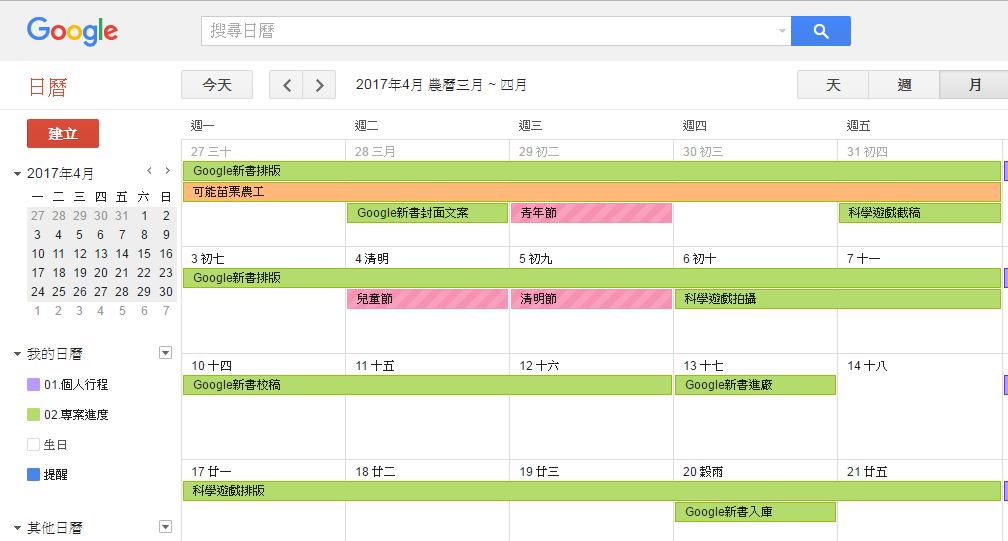Viewport: 1008px width, 541px height.
Task: Switch to 天 (day) view
Action: click(x=833, y=85)
